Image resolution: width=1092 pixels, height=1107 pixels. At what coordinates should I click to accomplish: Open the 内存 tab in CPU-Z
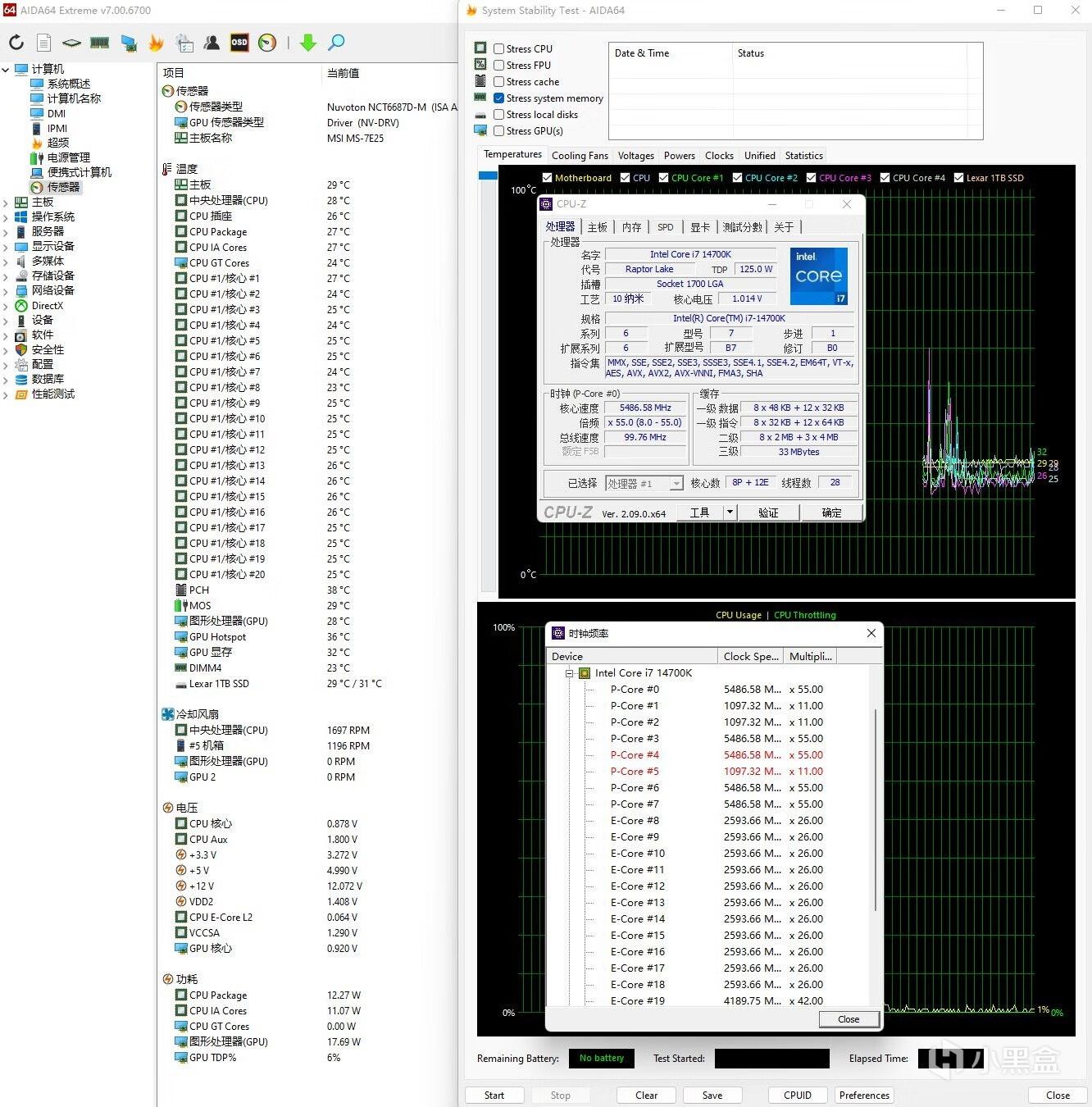(631, 227)
